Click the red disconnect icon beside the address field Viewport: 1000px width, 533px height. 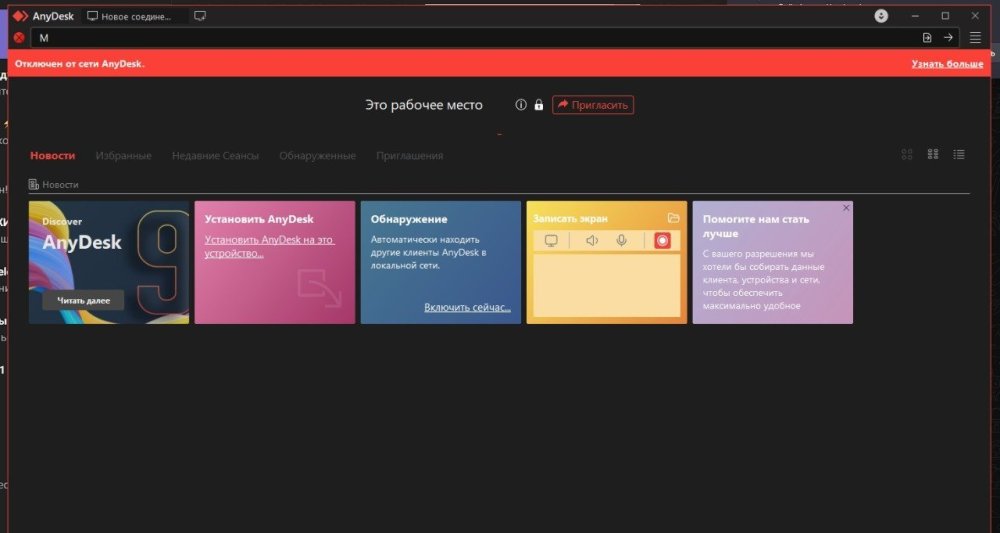pyautogui.click(x=19, y=38)
